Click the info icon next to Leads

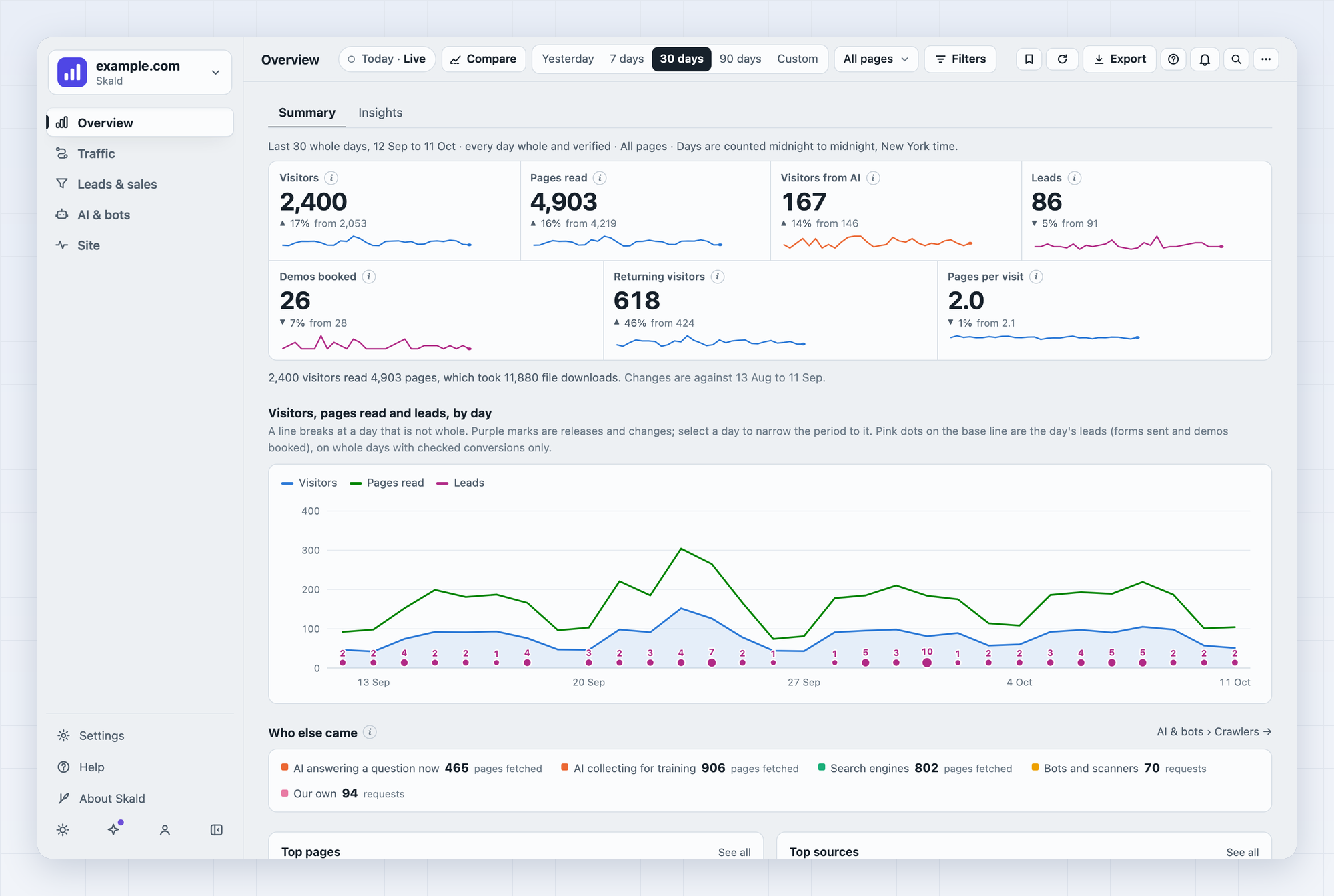[1075, 178]
